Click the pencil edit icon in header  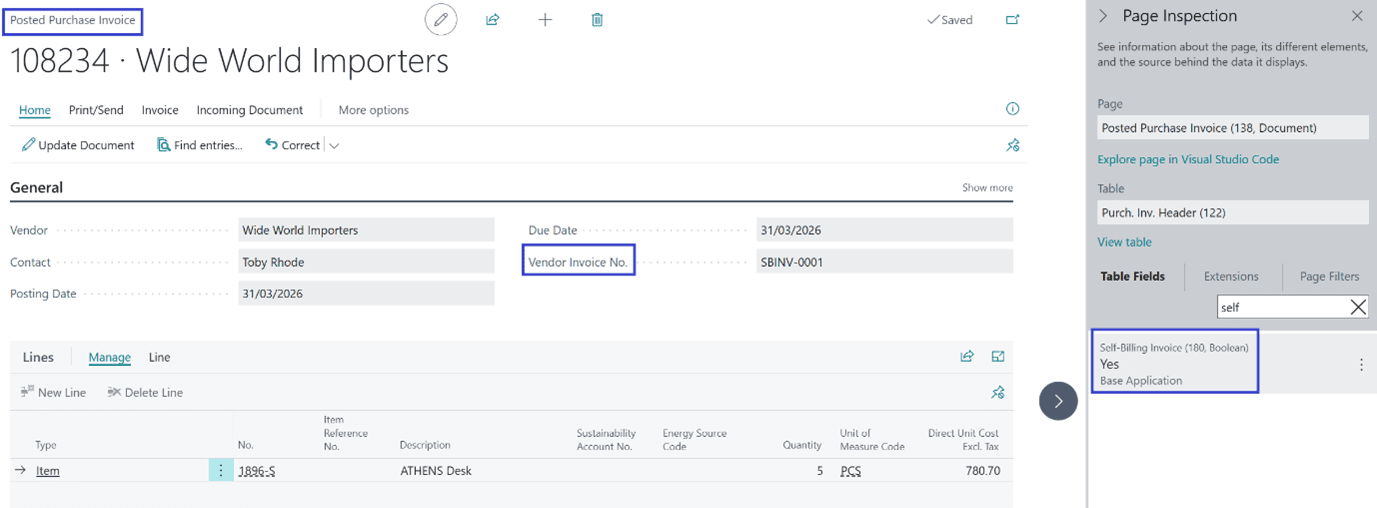(441, 20)
